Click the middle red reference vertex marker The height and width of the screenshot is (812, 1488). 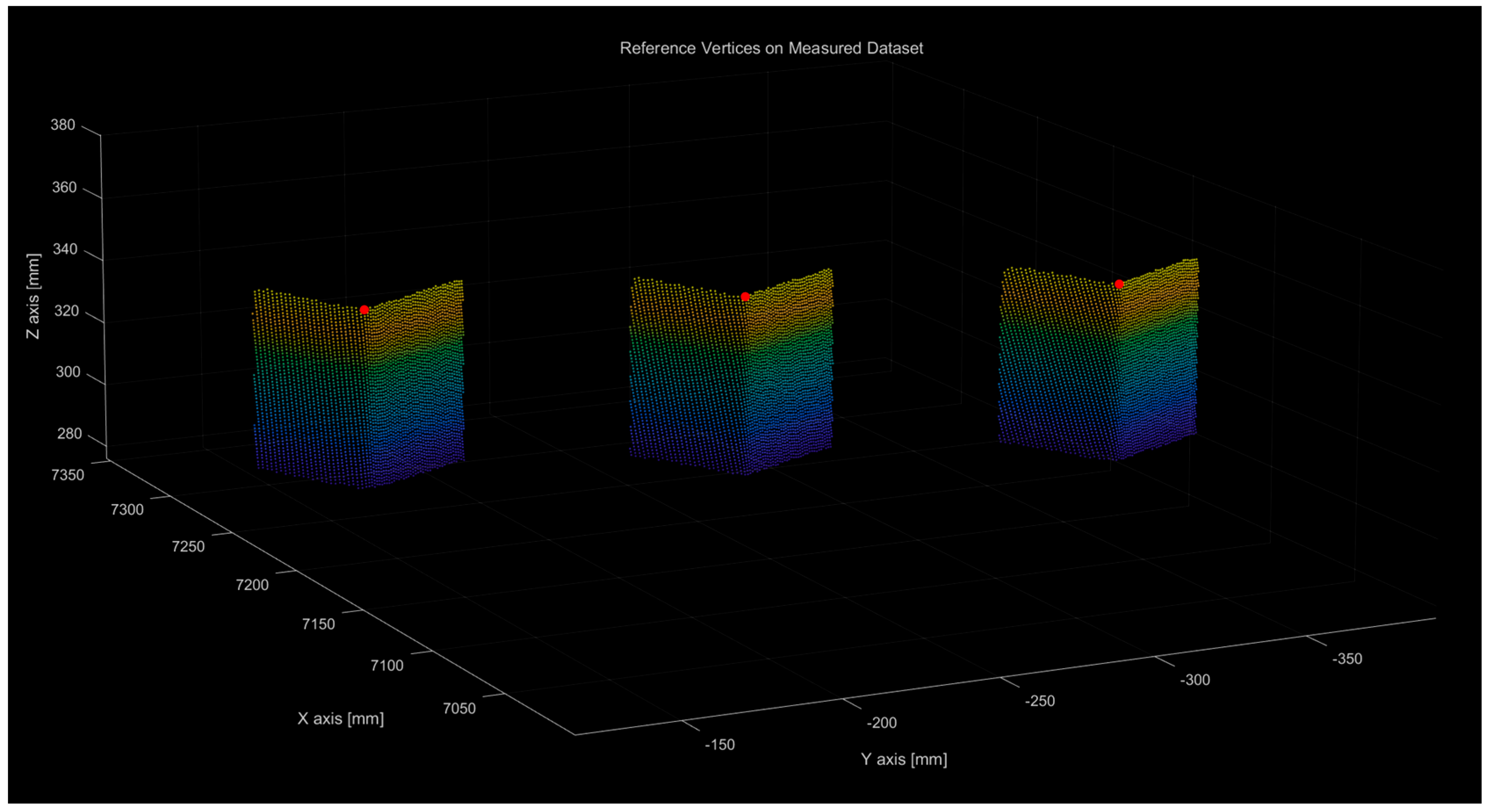tap(745, 297)
